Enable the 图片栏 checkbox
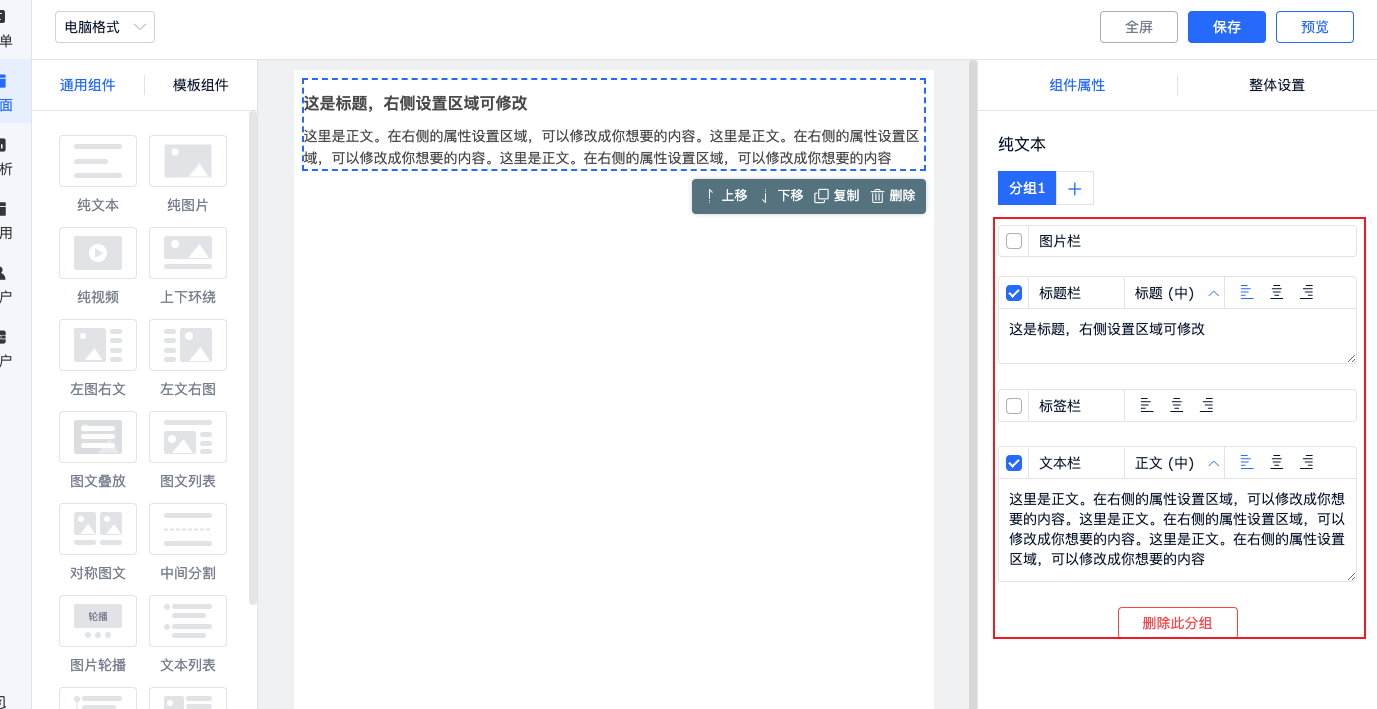This screenshot has width=1377, height=709. 1014,241
